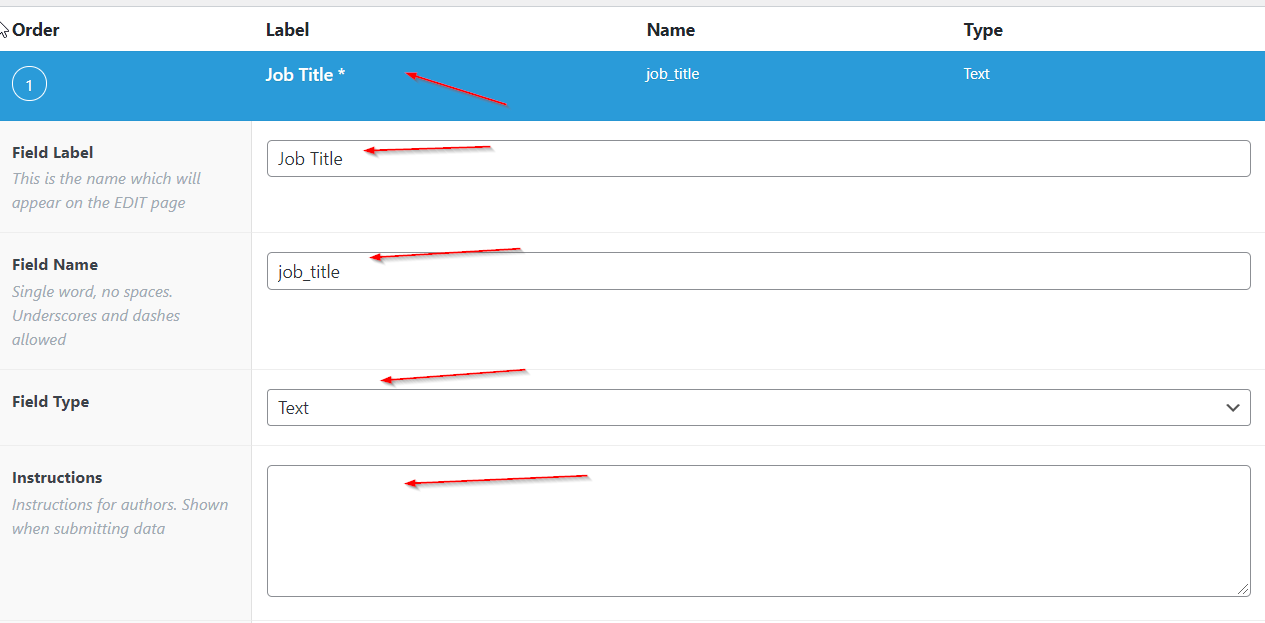This screenshot has height=623, width=1265.
Task: Click into the Instructions textarea
Action: click(x=758, y=530)
